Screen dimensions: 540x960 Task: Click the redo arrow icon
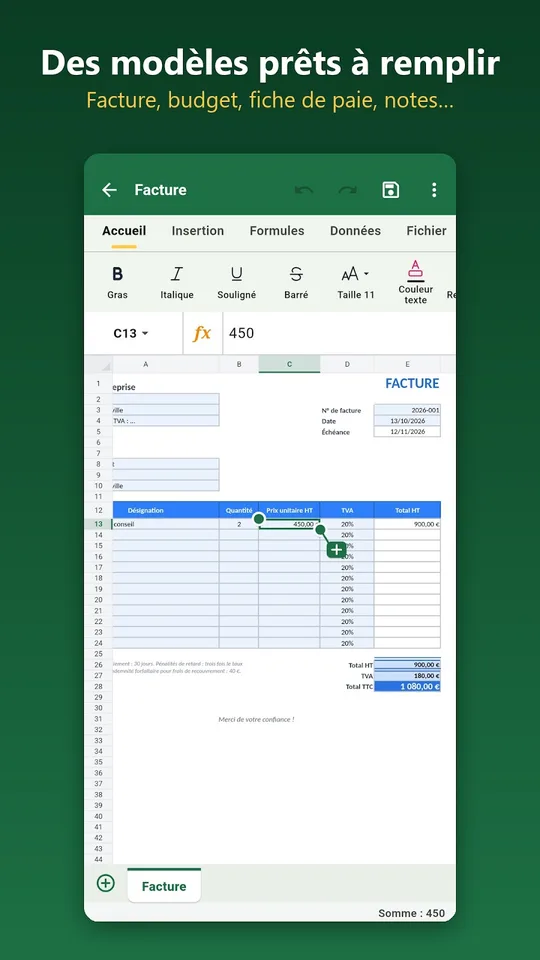point(348,190)
